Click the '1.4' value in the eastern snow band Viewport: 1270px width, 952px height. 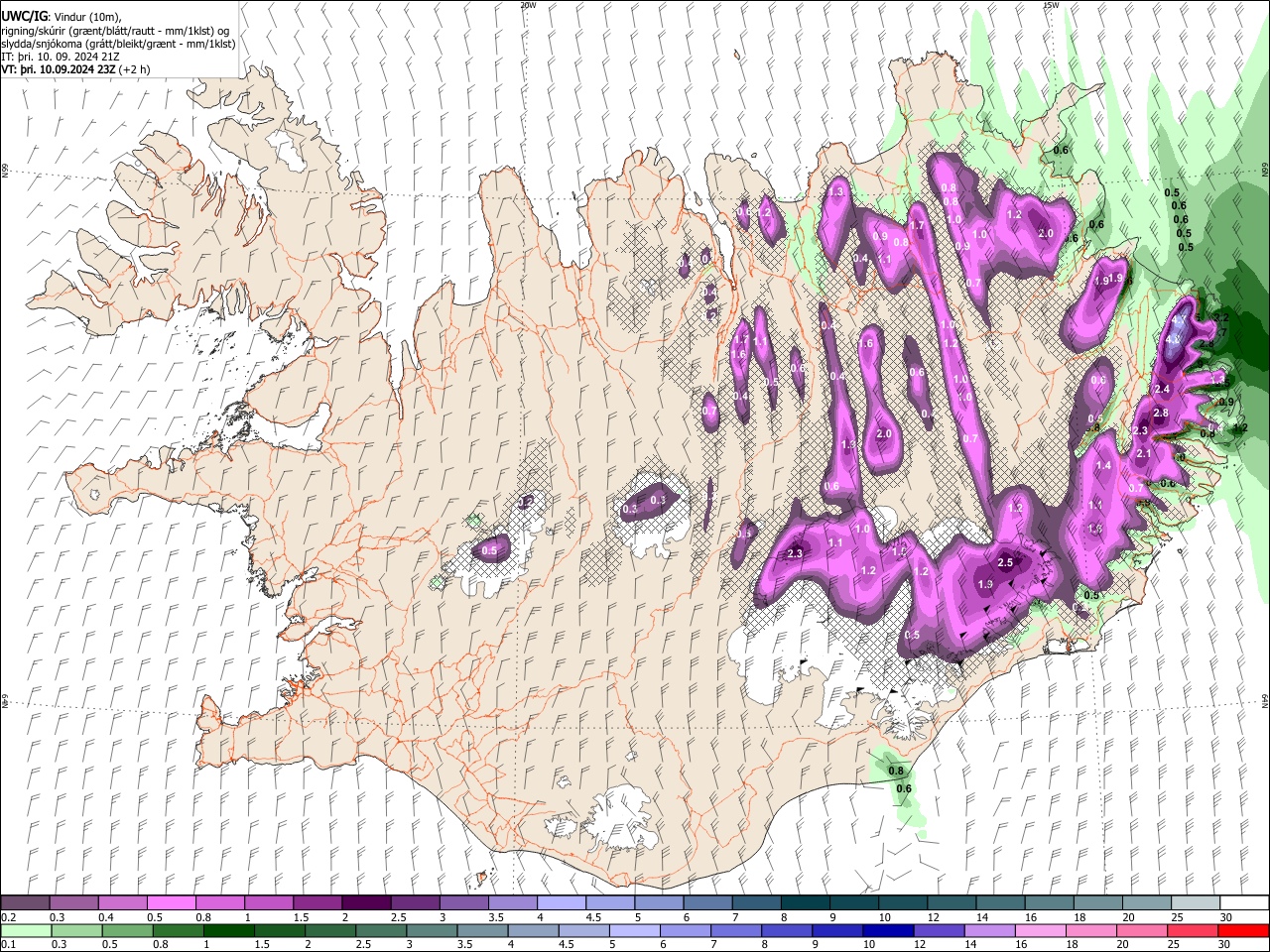[1103, 466]
